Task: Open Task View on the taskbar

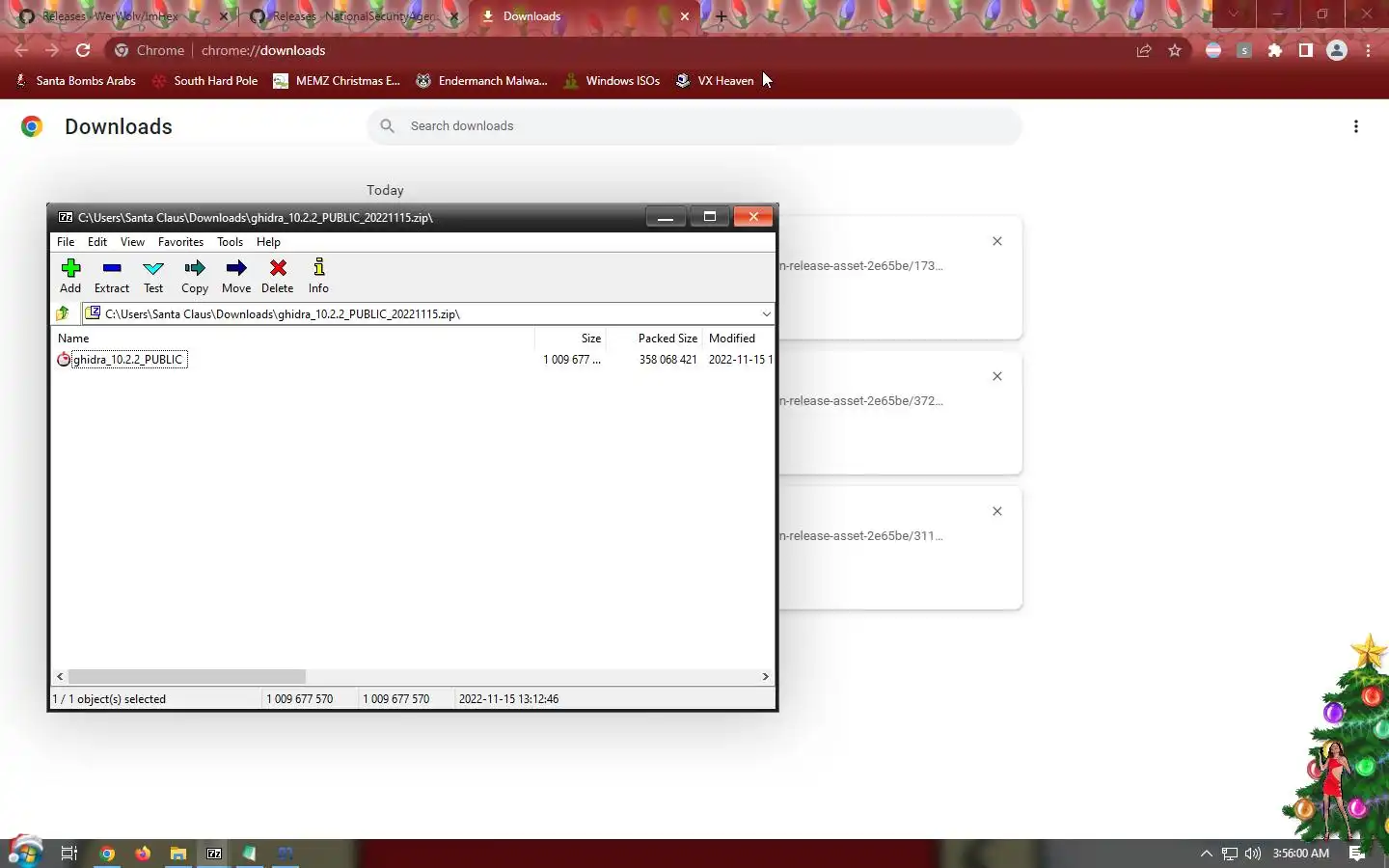Action: tap(68, 854)
